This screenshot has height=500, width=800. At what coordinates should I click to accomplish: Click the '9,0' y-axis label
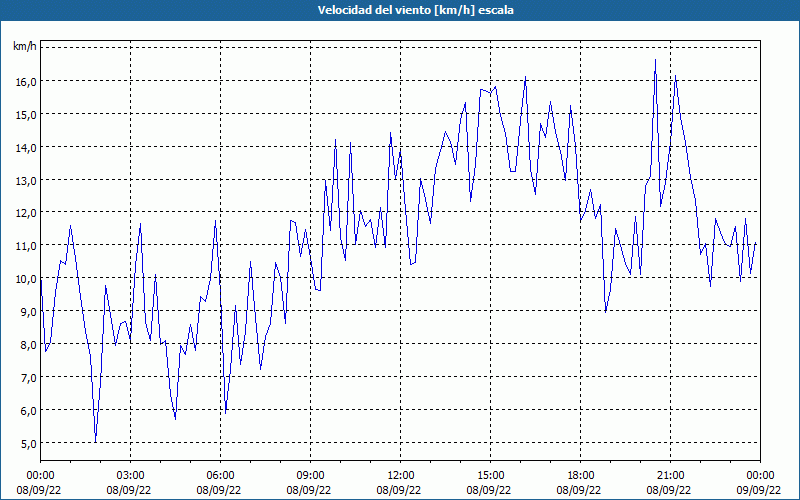tap(28, 311)
